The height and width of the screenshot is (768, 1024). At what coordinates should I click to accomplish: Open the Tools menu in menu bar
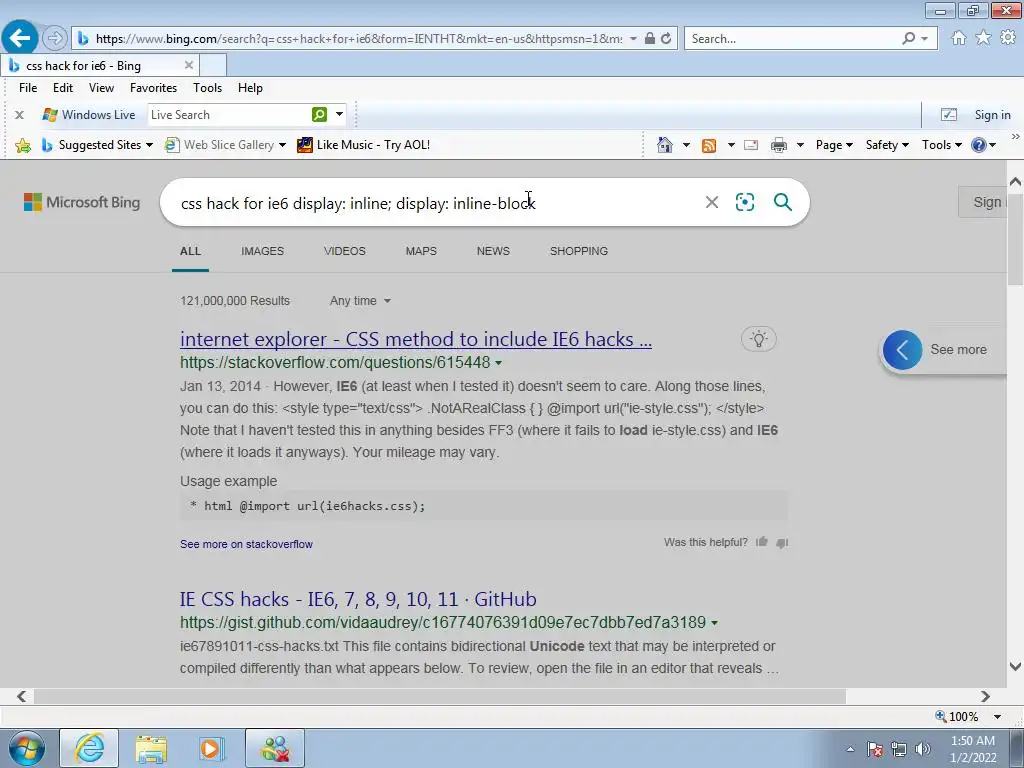pyautogui.click(x=208, y=88)
